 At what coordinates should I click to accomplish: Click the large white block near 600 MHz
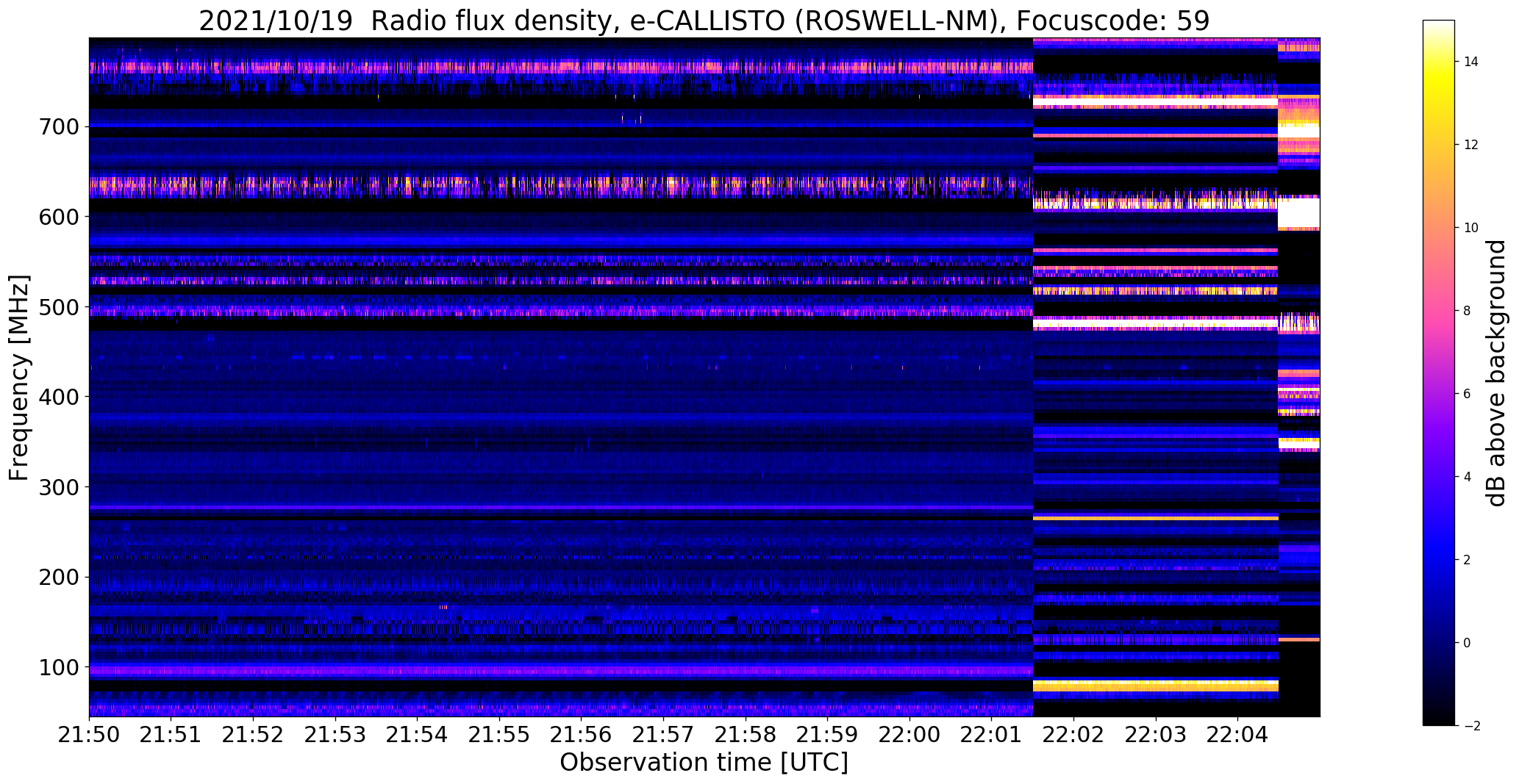1299,213
